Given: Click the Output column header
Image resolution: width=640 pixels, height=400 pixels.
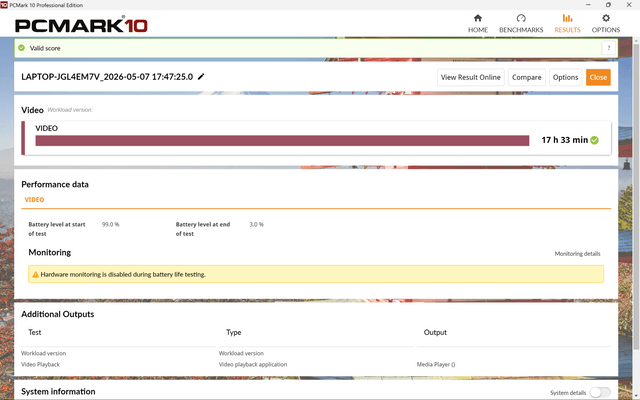Looking at the screenshot, I should click(x=435, y=332).
